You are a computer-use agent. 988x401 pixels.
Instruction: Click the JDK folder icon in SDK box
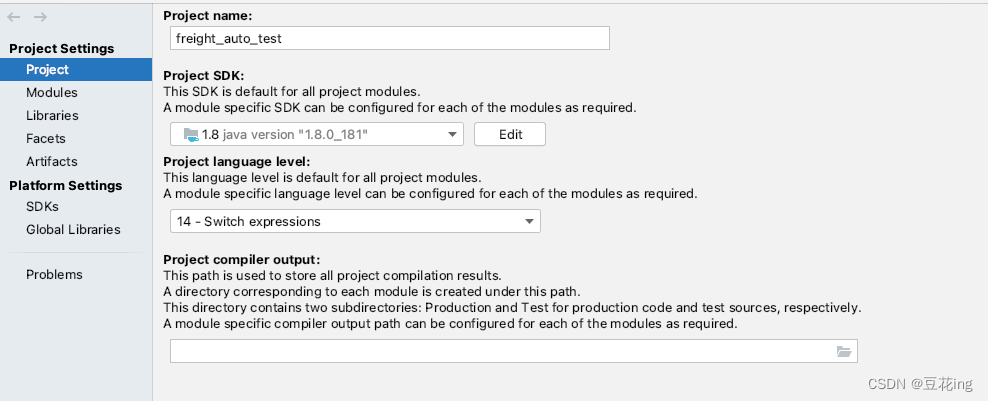click(191, 134)
